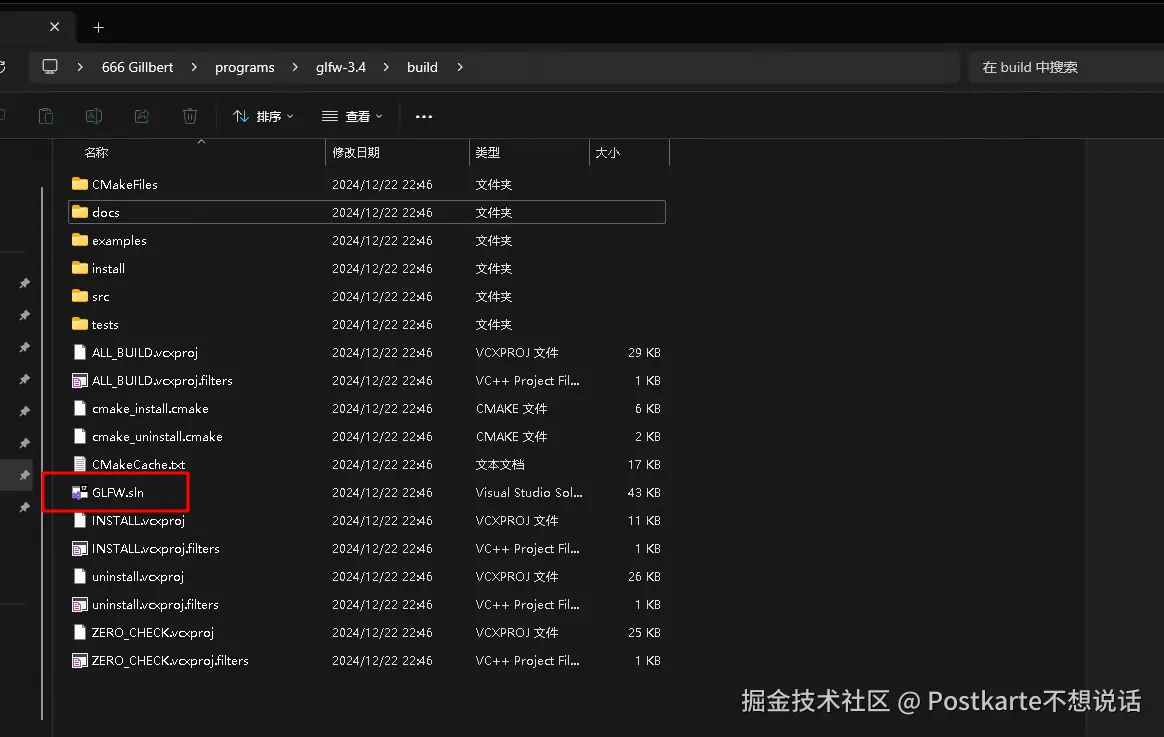
Task: Open the three-dot more options menu
Action: coord(424,117)
